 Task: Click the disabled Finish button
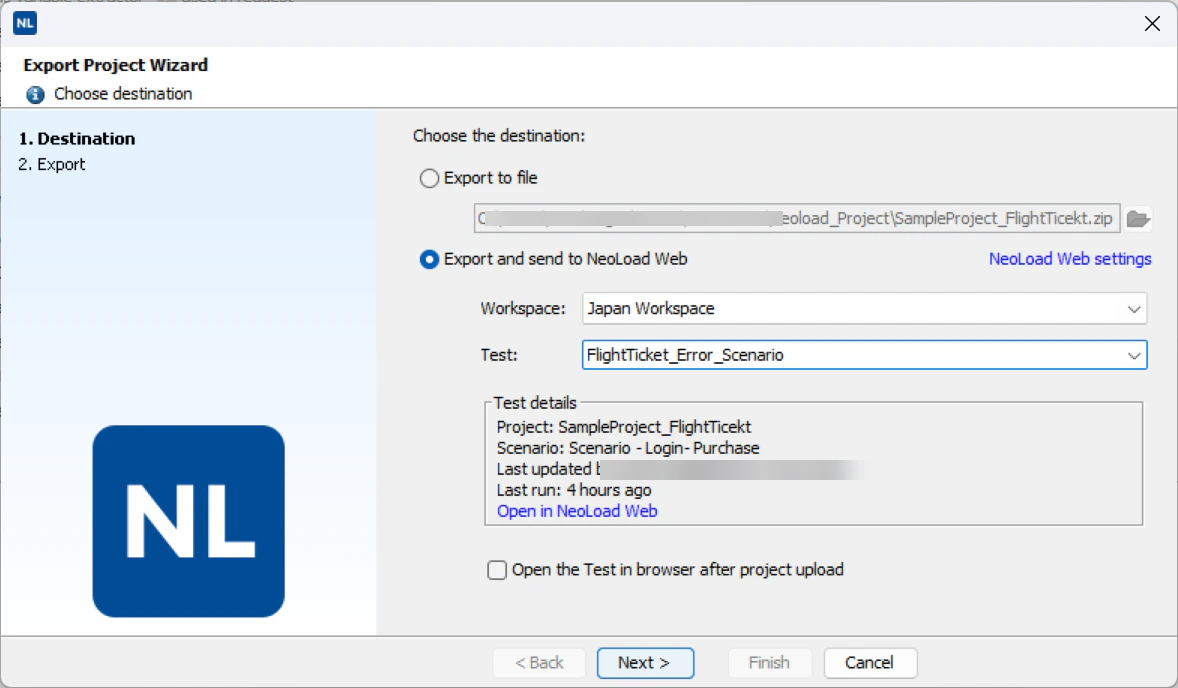point(769,663)
